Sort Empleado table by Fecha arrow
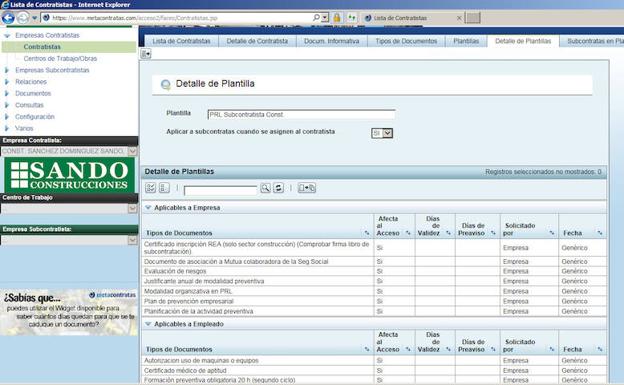 (x=600, y=349)
